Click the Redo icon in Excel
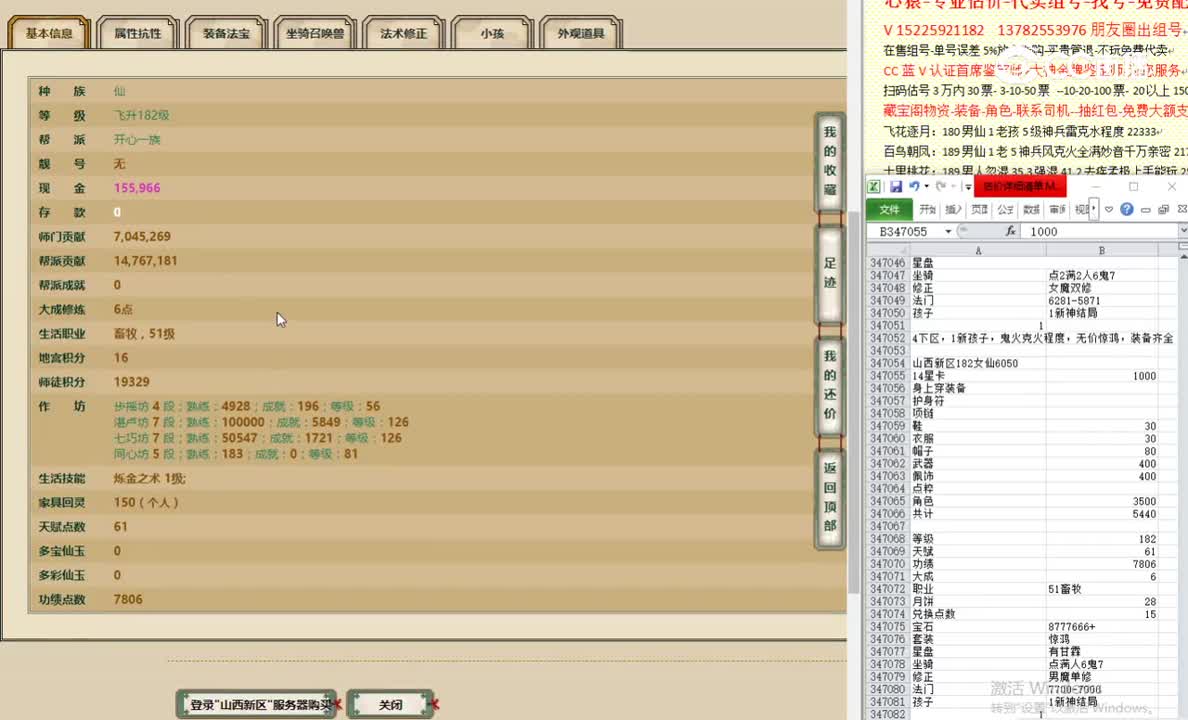 click(x=942, y=186)
